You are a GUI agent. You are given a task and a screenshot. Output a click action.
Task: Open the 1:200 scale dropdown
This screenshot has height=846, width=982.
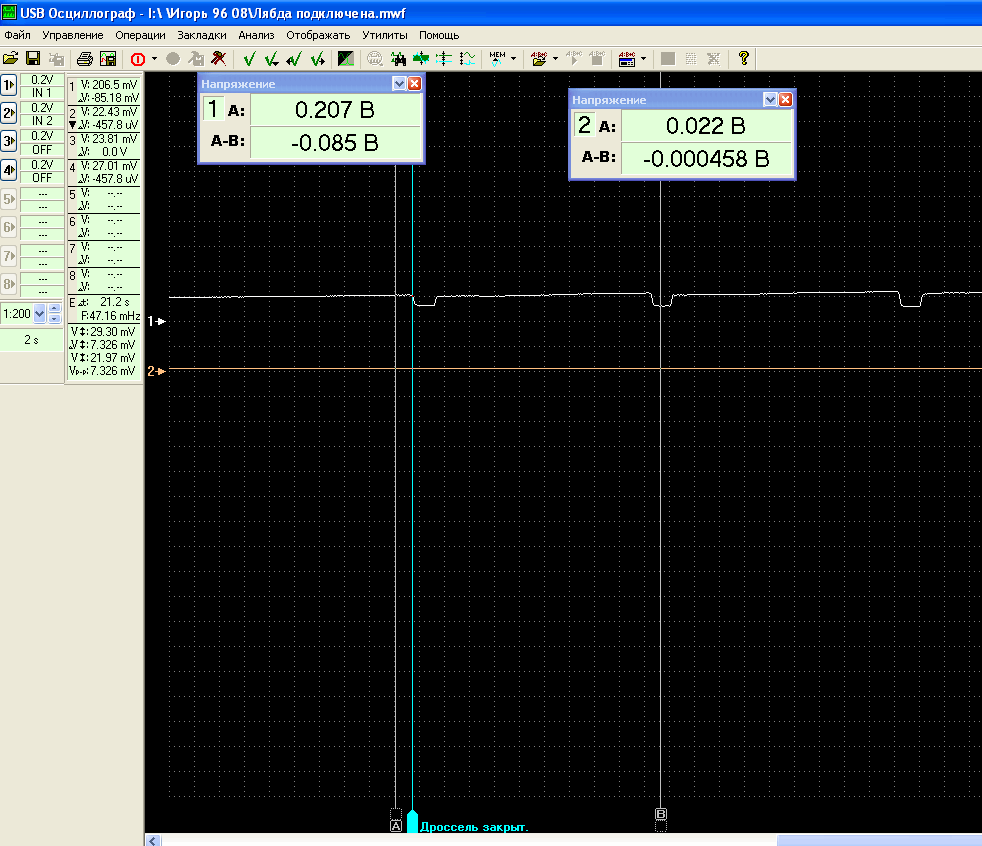click(x=40, y=313)
